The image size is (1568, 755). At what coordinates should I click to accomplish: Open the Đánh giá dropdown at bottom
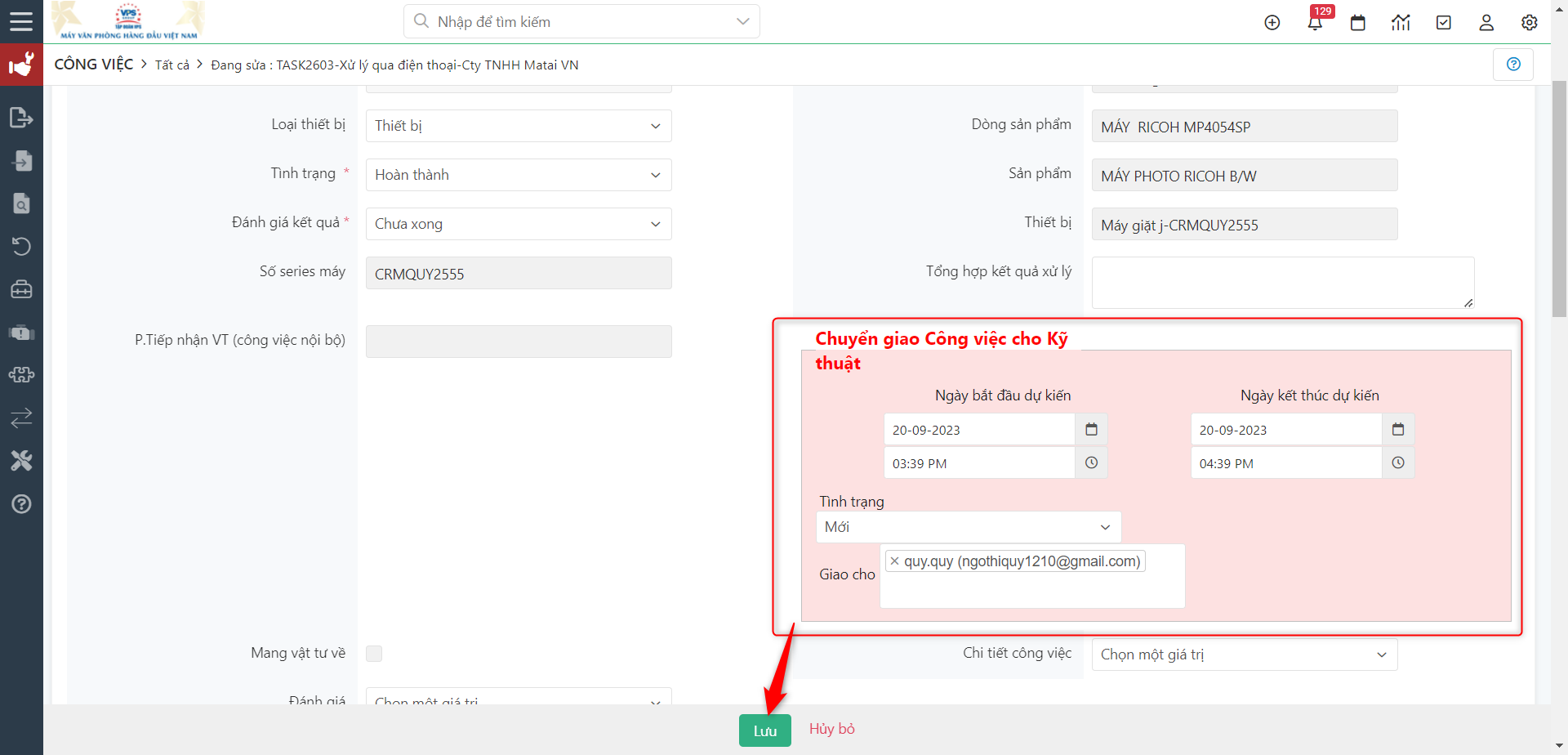(x=519, y=696)
